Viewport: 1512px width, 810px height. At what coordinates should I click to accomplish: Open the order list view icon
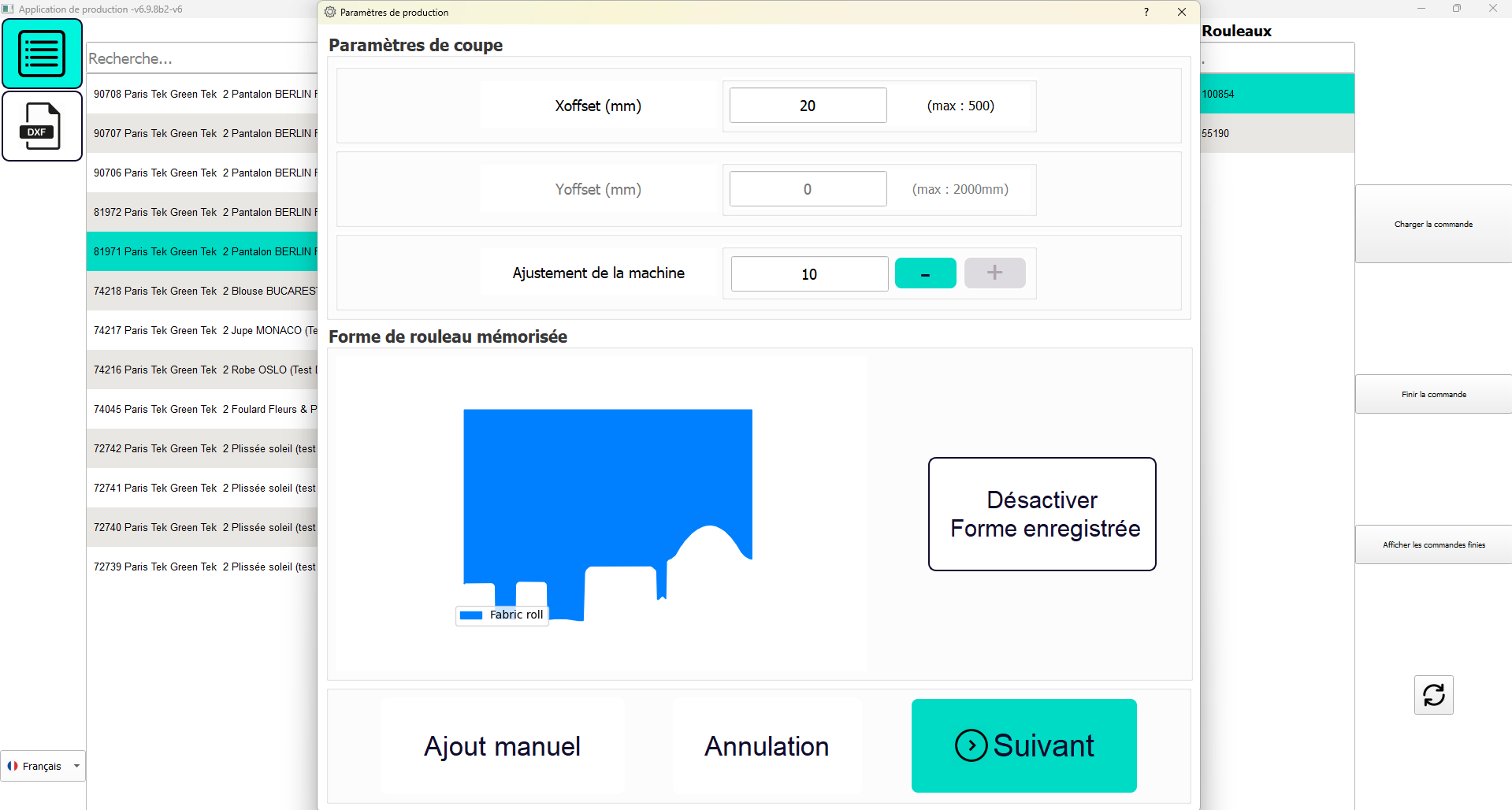pyautogui.click(x=42, y=54)
